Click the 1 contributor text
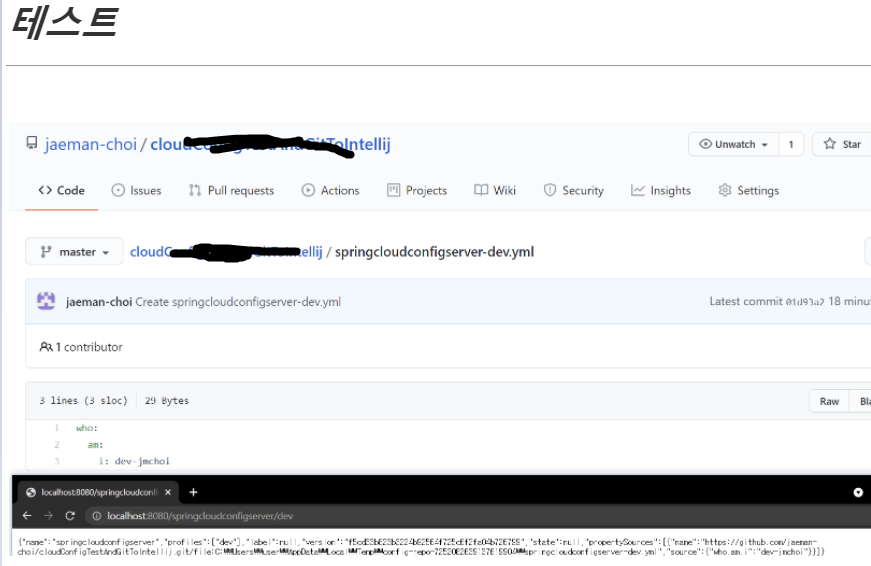 [89, 347]
